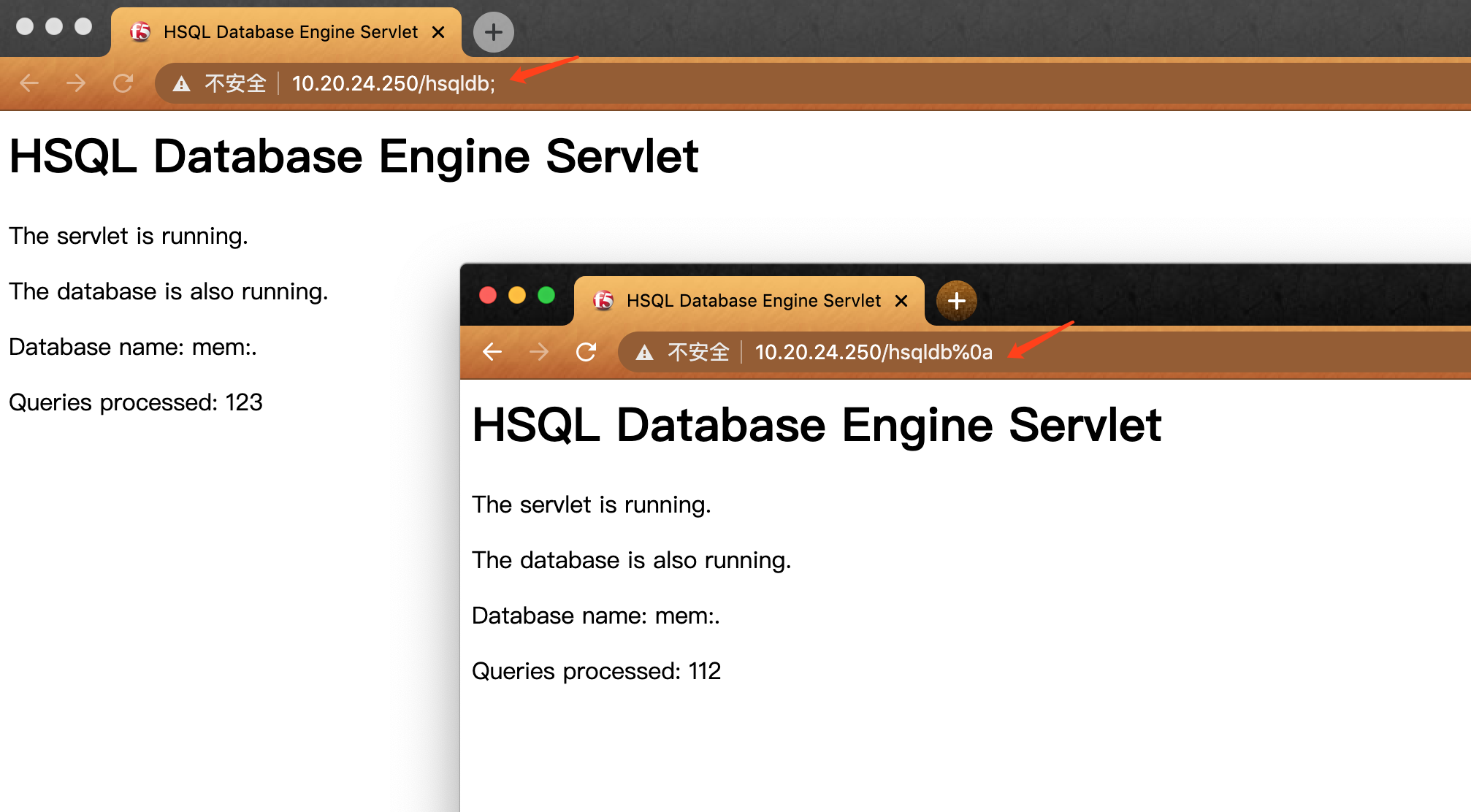Click address field showing 10.20.24.250/hsqldb;
This screenshot has height=812, width=1471.
coord(393,83)
